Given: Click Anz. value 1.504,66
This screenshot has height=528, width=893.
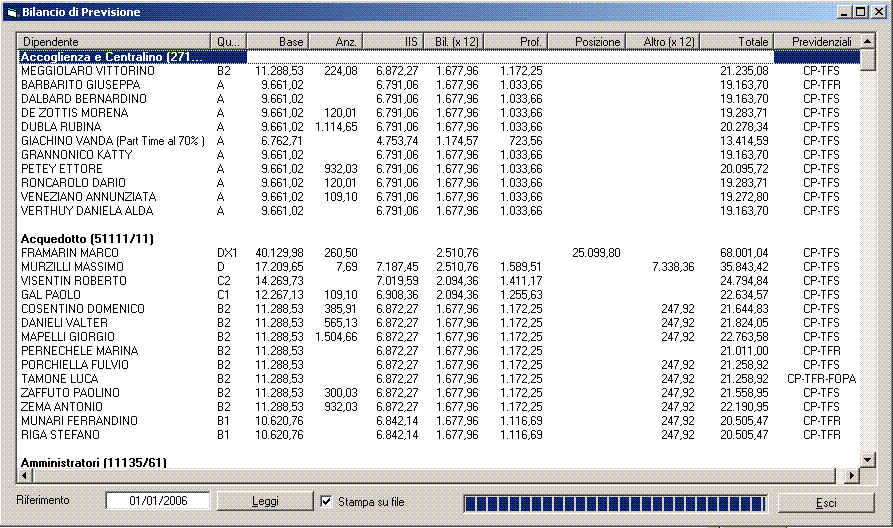Looking at the screenshot, I should 336,337.
